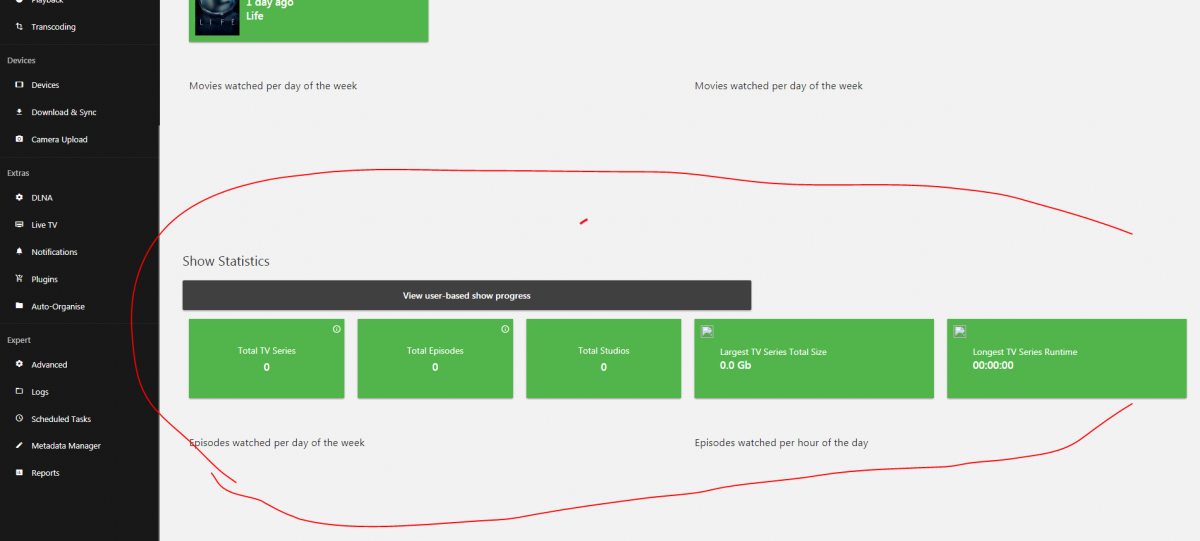1200x541 pixels.
Task: Click the DLNA gear icon
Action: coord(19,197)
